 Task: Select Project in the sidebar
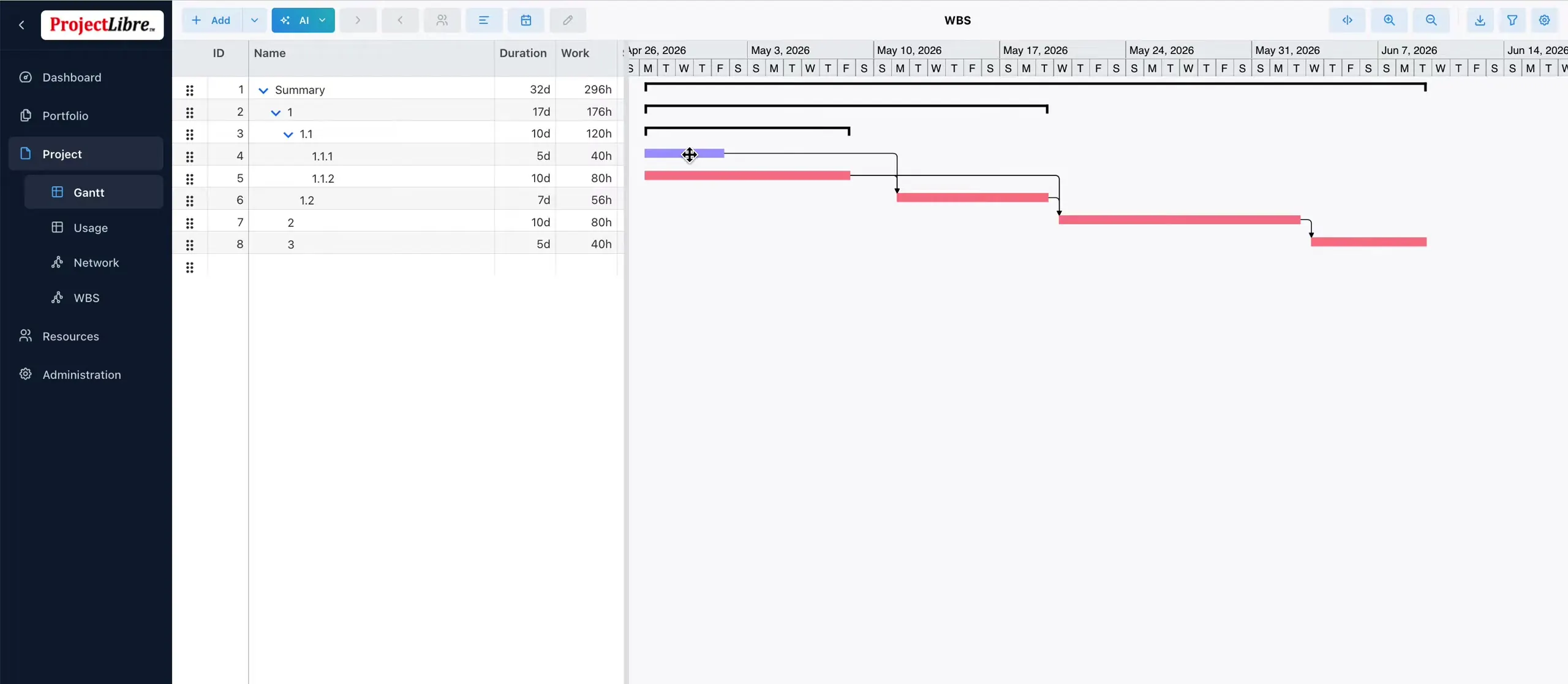(x=86, y=154)
